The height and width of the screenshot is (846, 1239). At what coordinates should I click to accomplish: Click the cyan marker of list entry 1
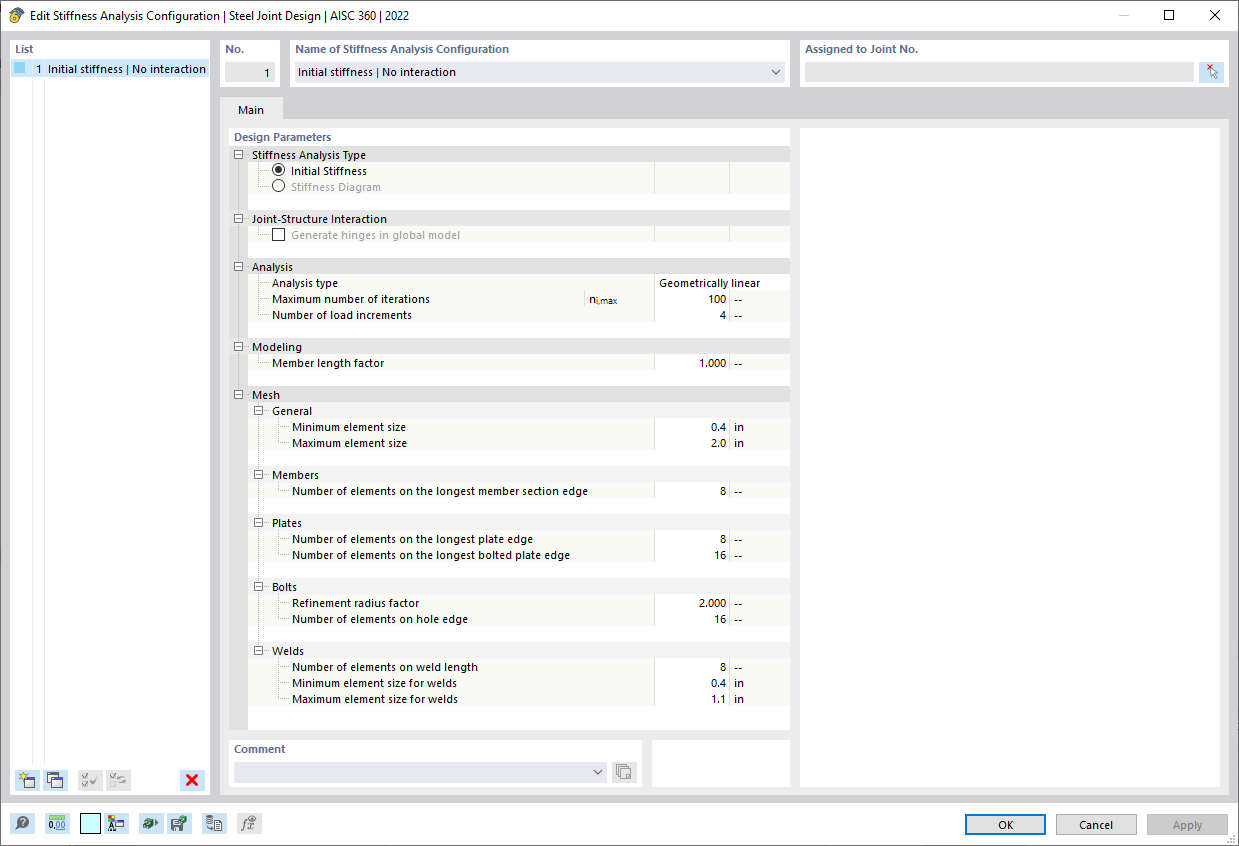19,69
